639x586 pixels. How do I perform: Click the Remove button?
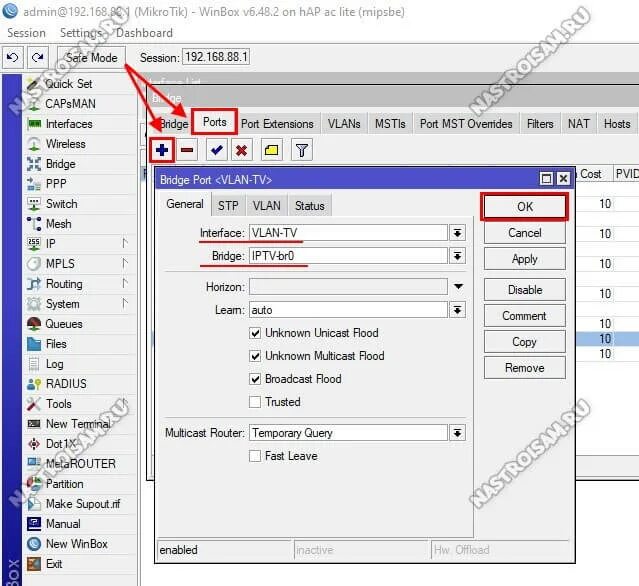click(x=524, y=368)
